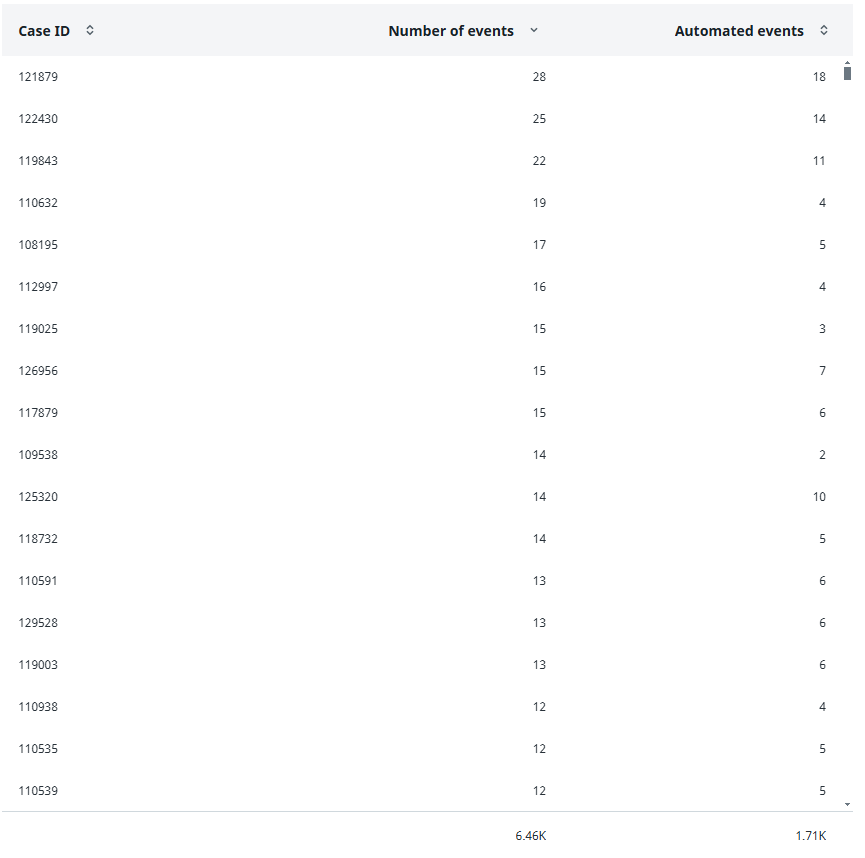Open the 1.71K automated events total link
Screen dimensions: 865x858
812,835
